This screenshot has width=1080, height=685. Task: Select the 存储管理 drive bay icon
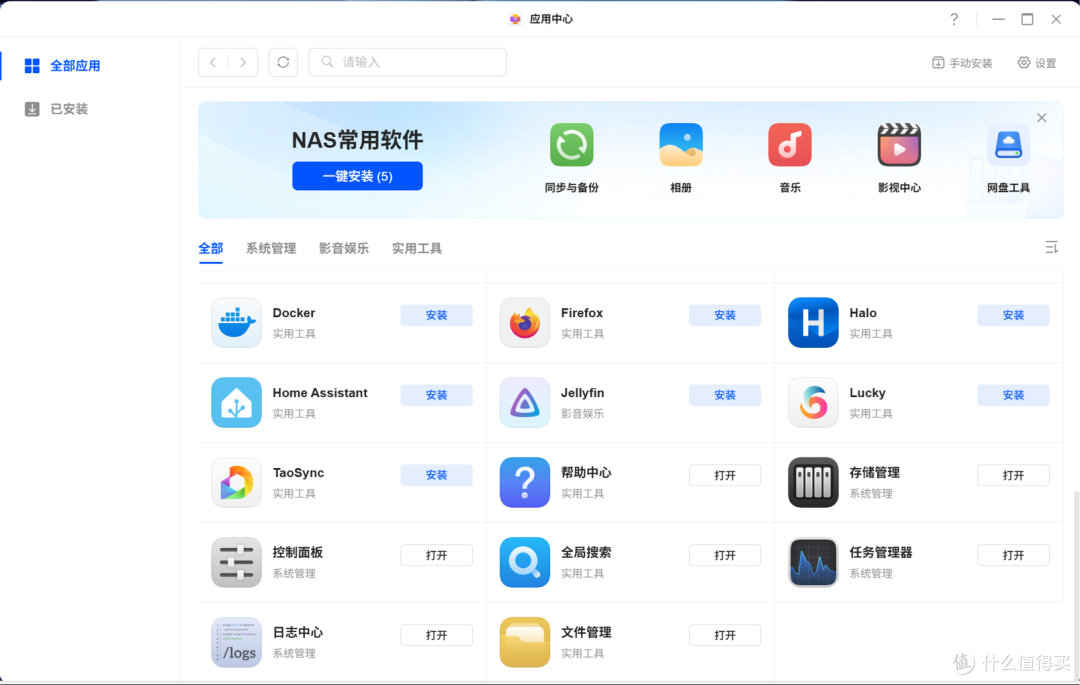click(x=813, y=482)
